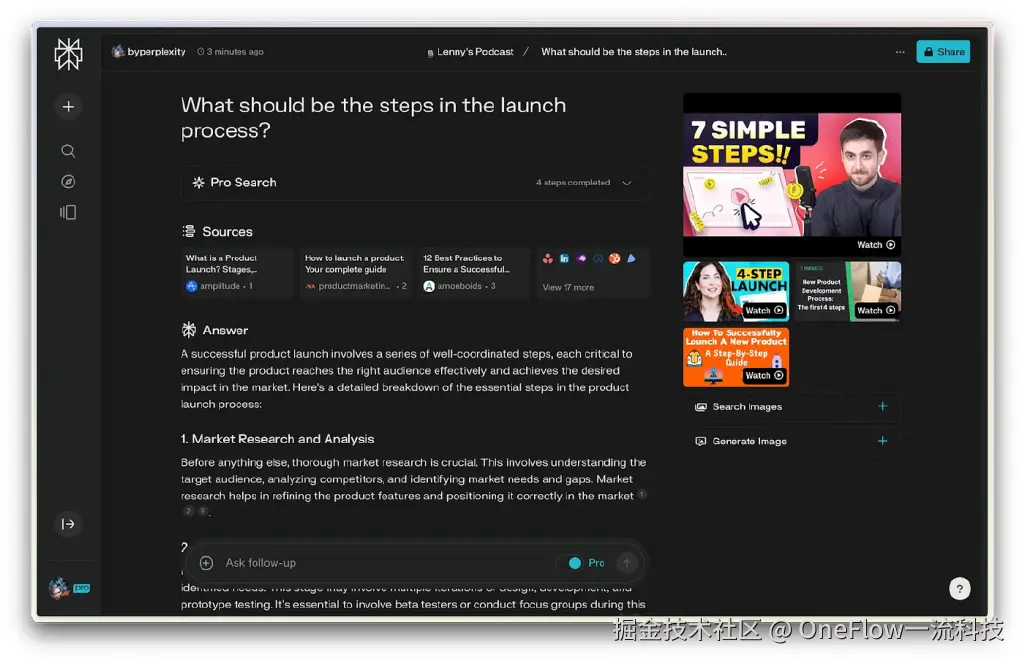This screenshot has width=1024, height=663.
Task: Expand Generate Image with plus
Action: tap(882, 441)
